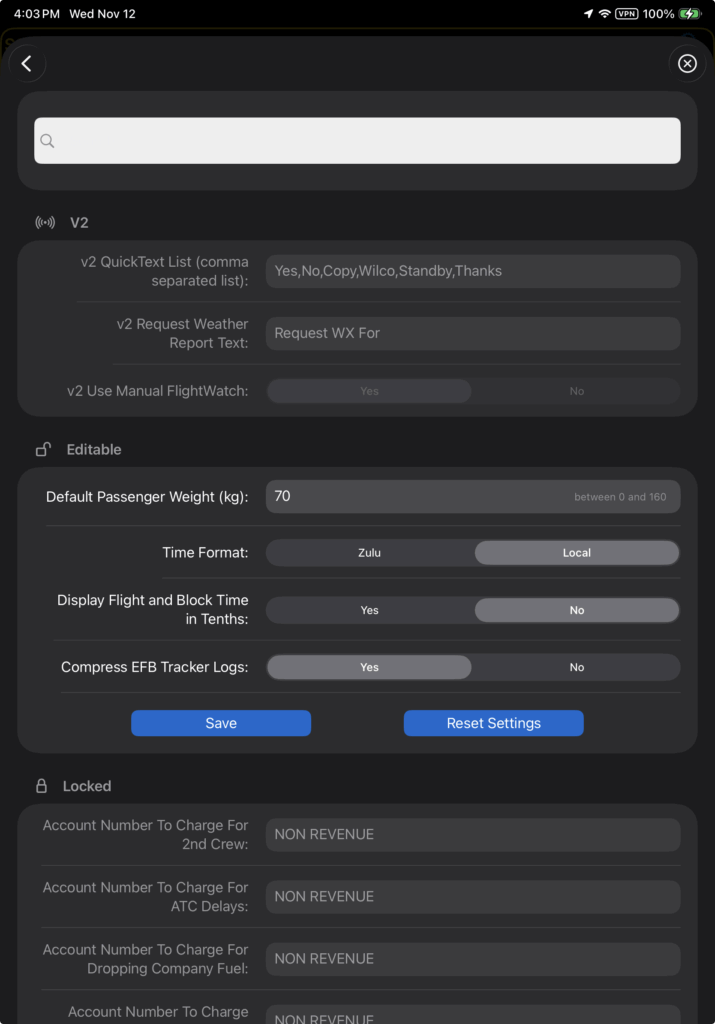Set Time Format to Local
Image resolution: width=715 pixels, height=1024 pixels.
click(x=577, y=553)
